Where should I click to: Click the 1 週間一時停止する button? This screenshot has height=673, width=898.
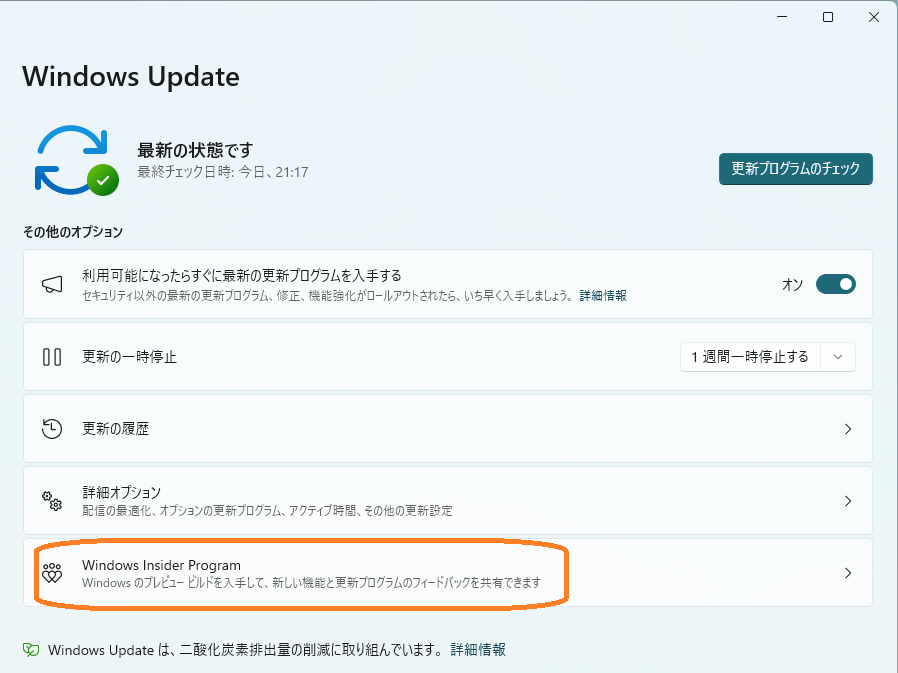coord(750,357)
